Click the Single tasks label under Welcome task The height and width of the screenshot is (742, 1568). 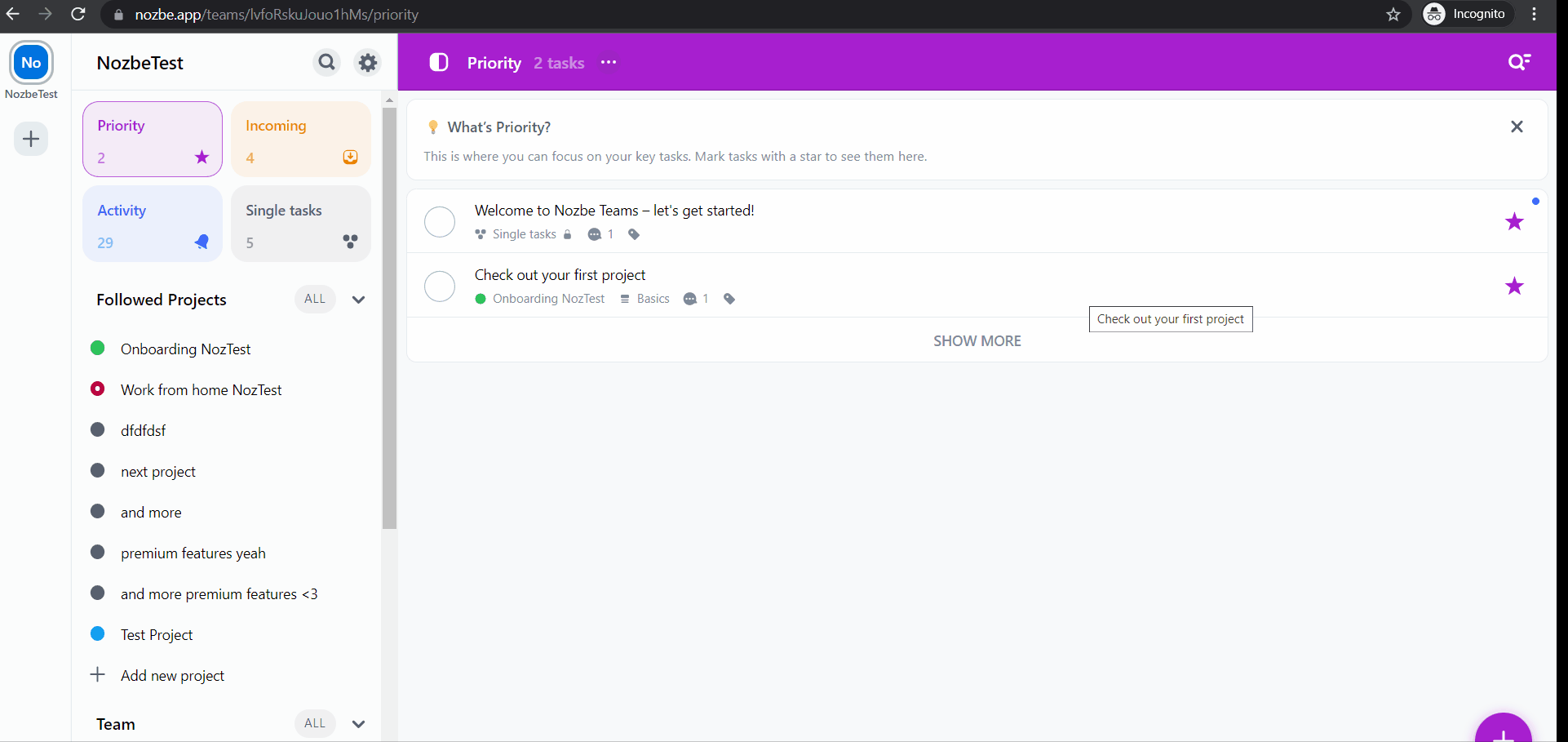[524, 234]
